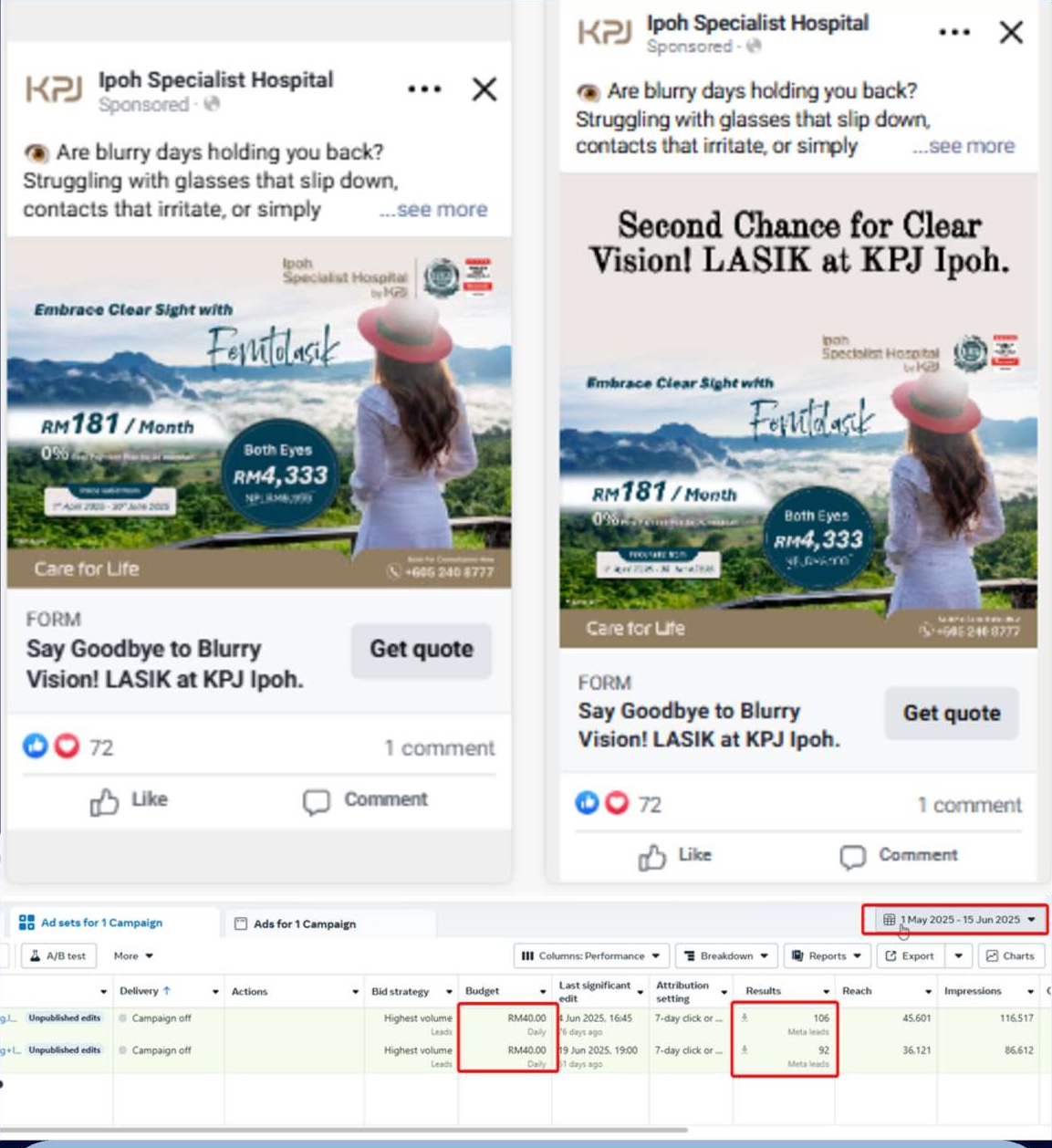Click the Reports icon in the toolbar
1052x1148 pixels.
click(798, 955)
